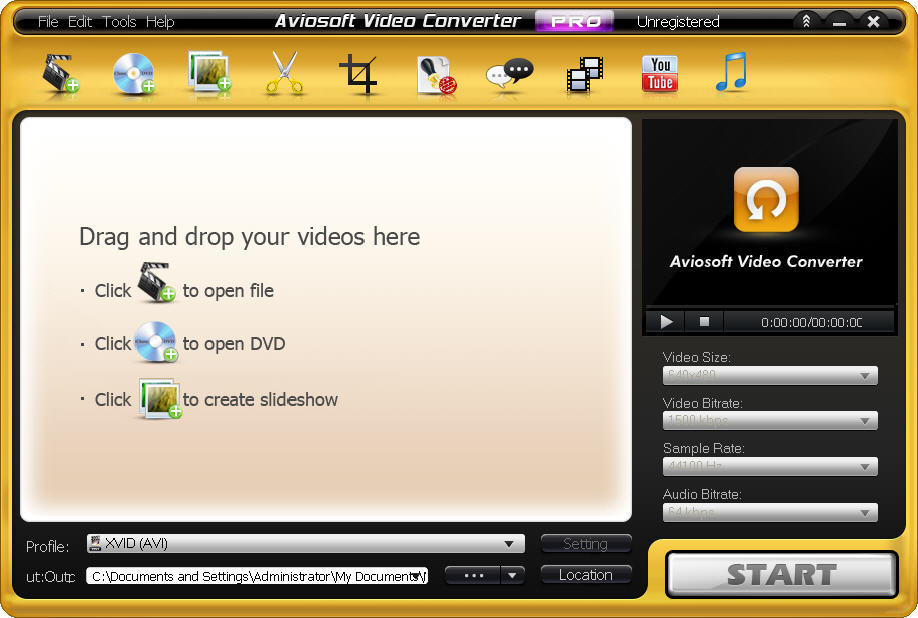The width and height of the screenshot is (918, 618).
Task: Open the Edit menu
Action: pos(80,22)
